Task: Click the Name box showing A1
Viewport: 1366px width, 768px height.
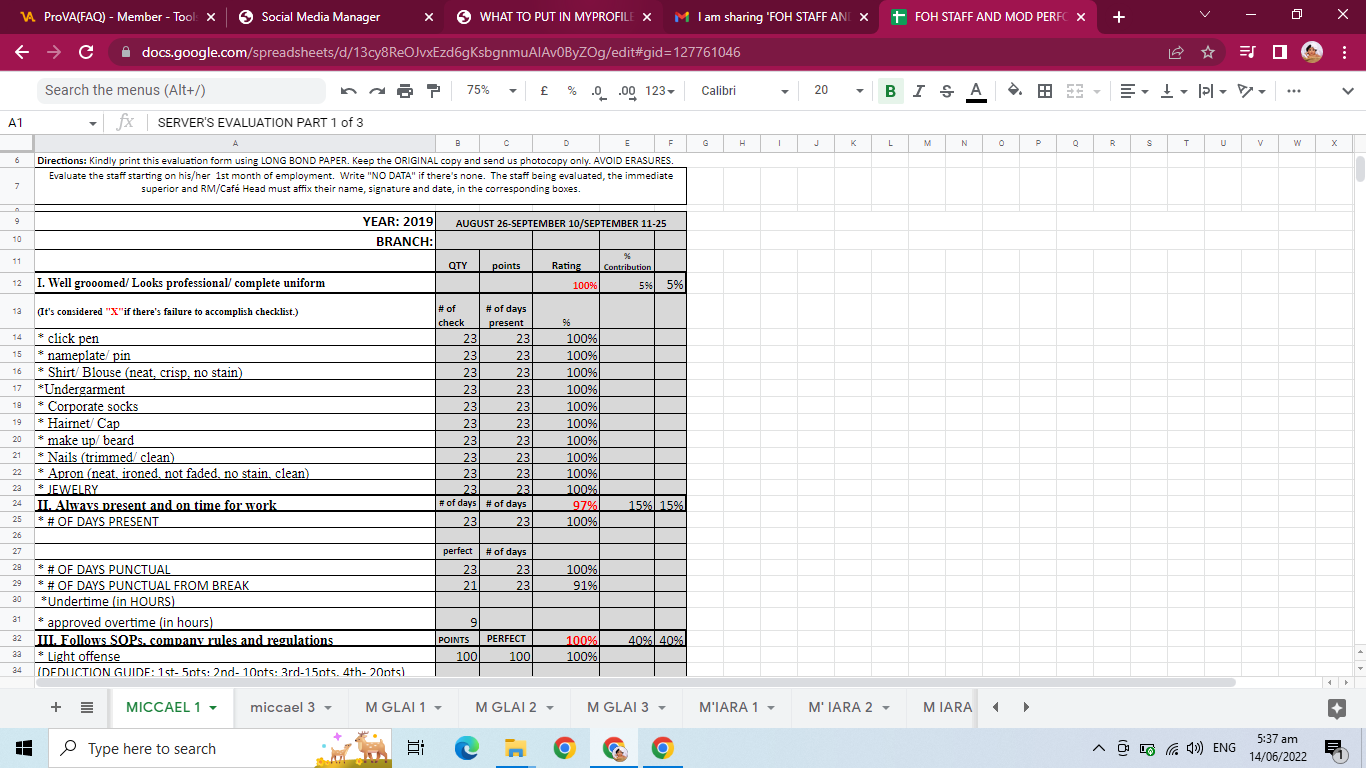Action: pyautogui.click(x=52, y=123)
